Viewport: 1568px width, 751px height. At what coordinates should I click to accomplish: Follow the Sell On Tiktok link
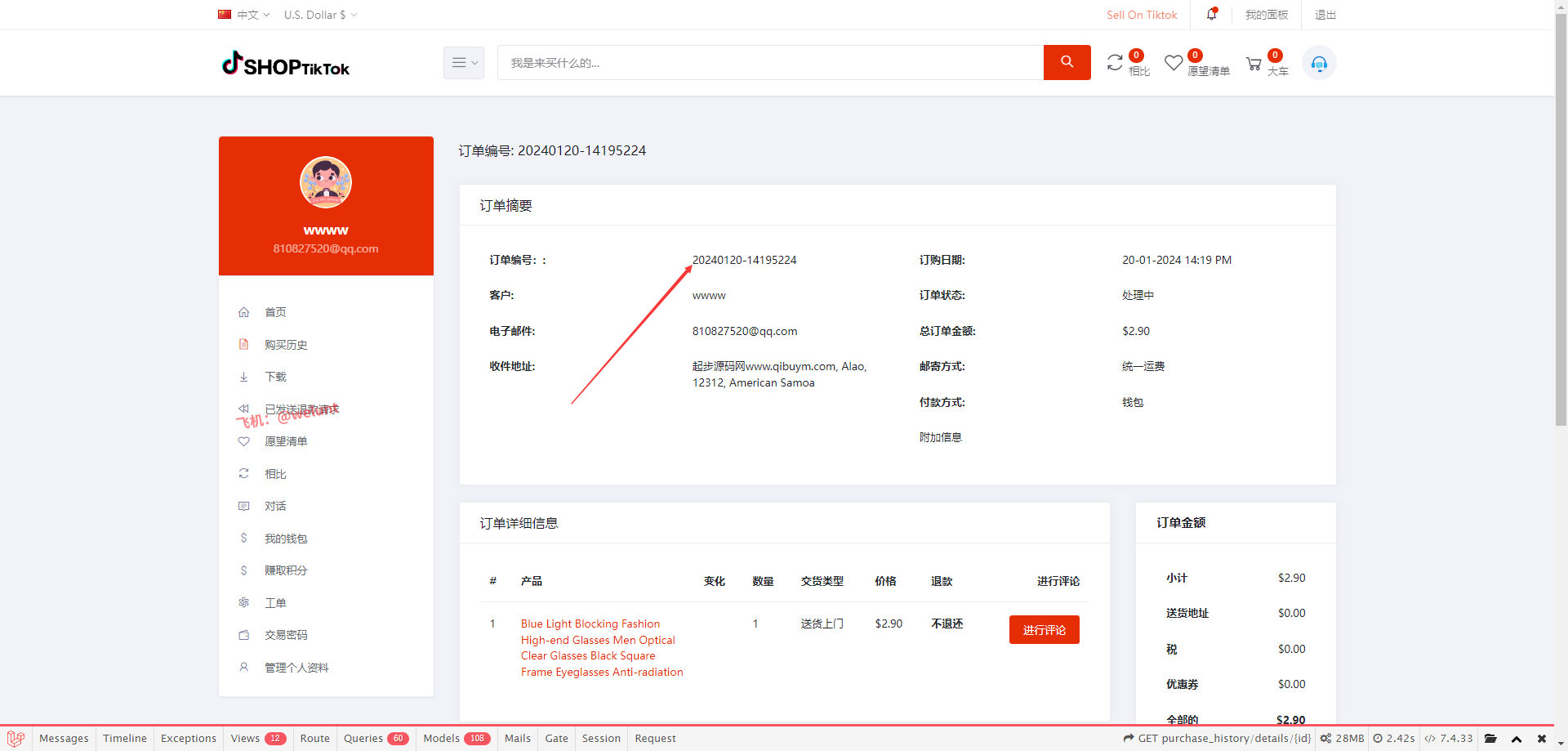[1142, 15]
